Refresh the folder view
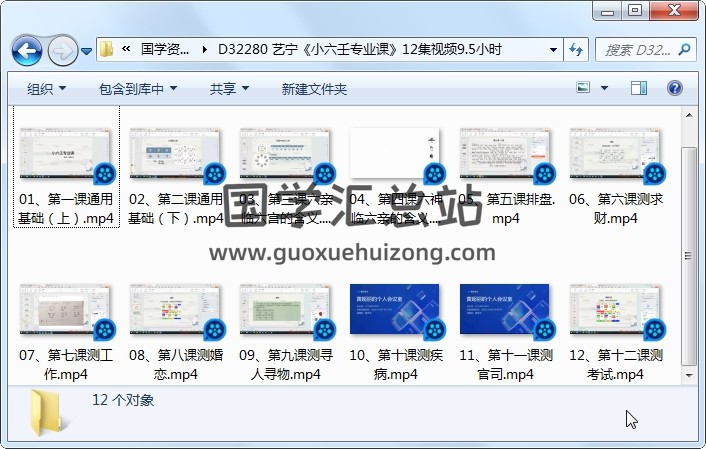The height and width of the screenshot is (449, 706). click(576, 49)
